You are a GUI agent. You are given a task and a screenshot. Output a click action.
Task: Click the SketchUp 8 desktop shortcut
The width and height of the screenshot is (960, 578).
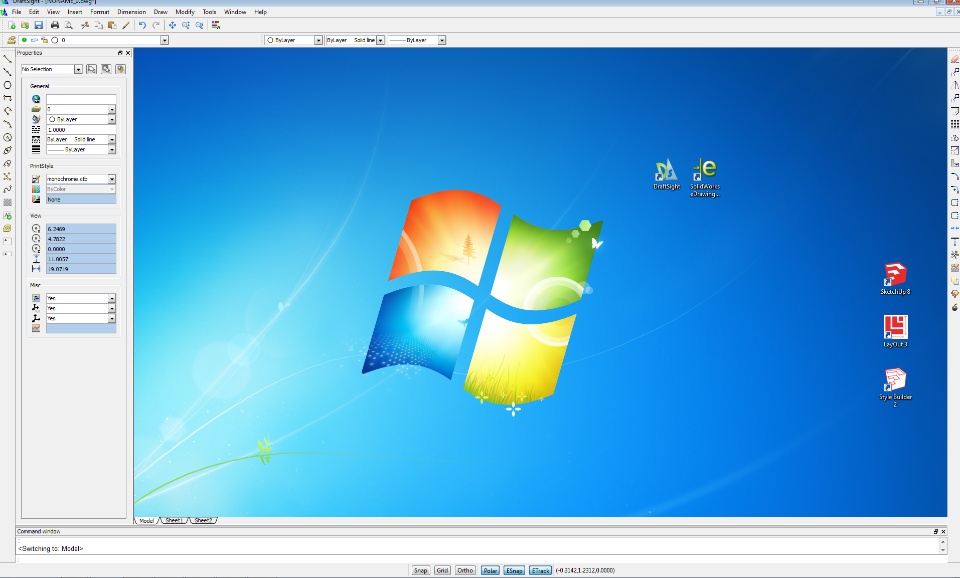point(895,279)
